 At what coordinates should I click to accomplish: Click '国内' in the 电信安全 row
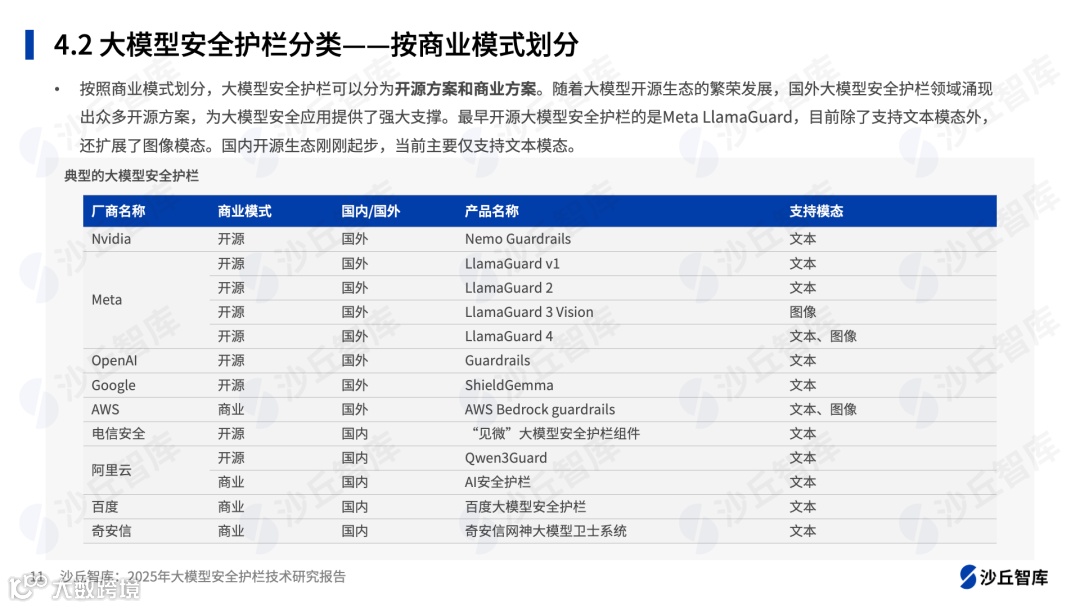(x=355, y=434)
